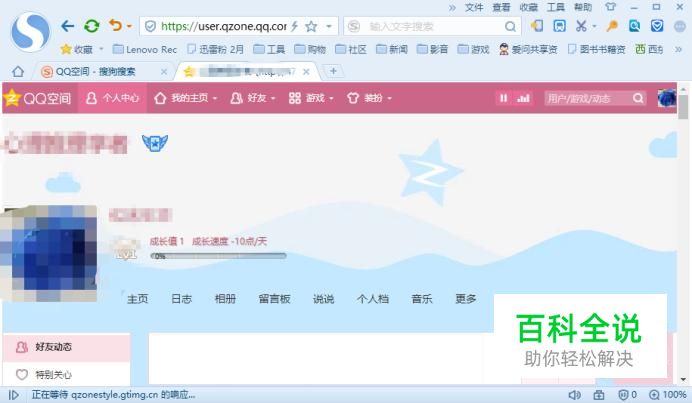Click the orange undo-close arrow
Viewport: 692px width, 403px height.
pyautogui.click(x=115, y=25)
